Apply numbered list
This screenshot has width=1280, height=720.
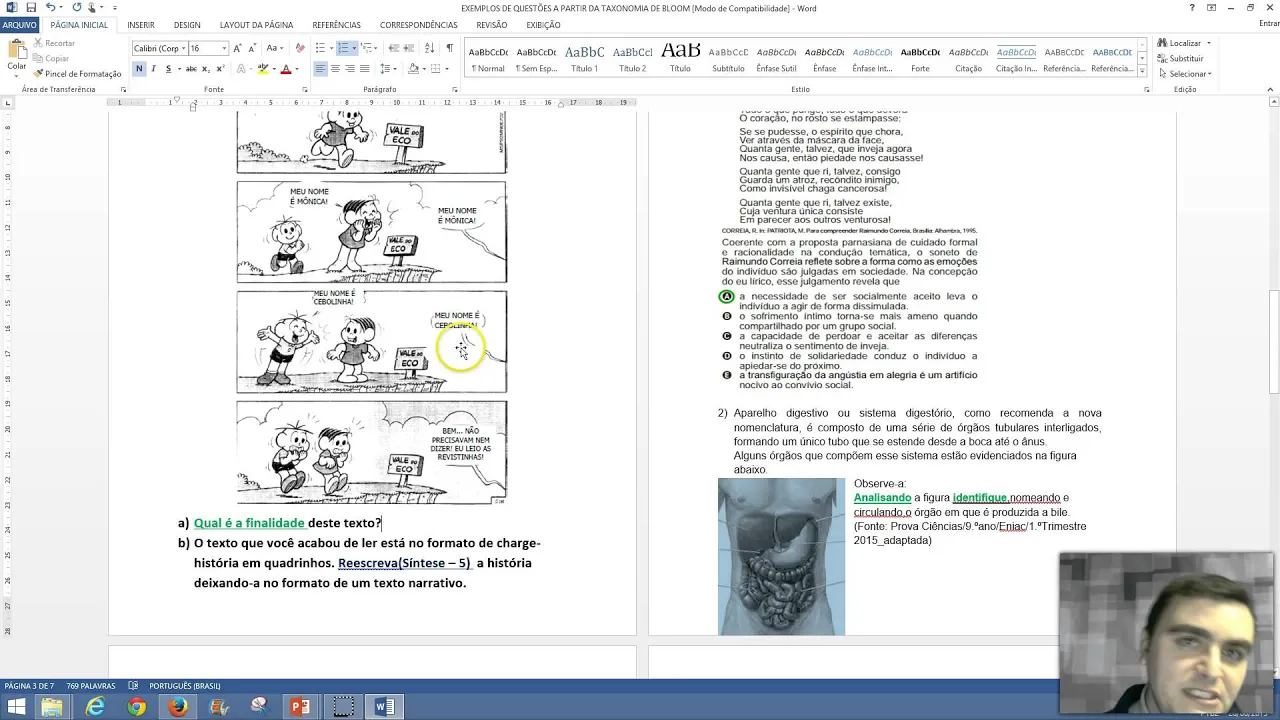click(x=343, y=48)
